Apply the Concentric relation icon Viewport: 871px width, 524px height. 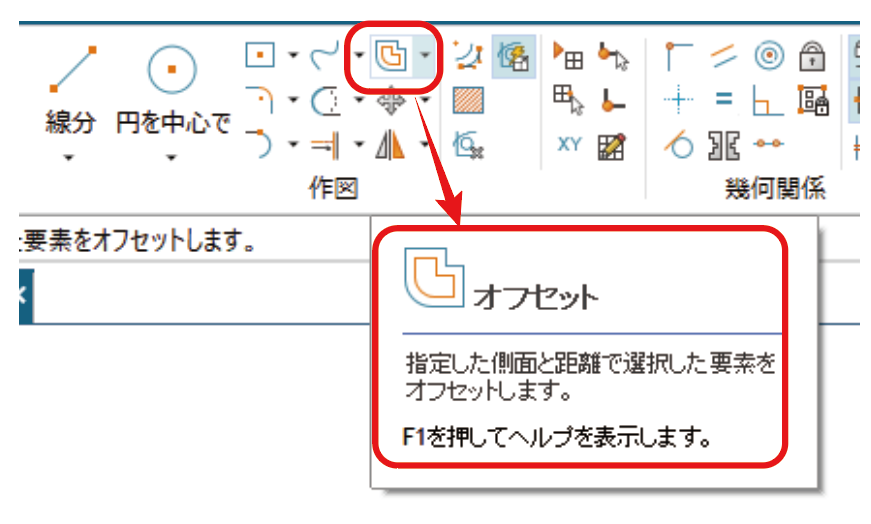(768, 57)
